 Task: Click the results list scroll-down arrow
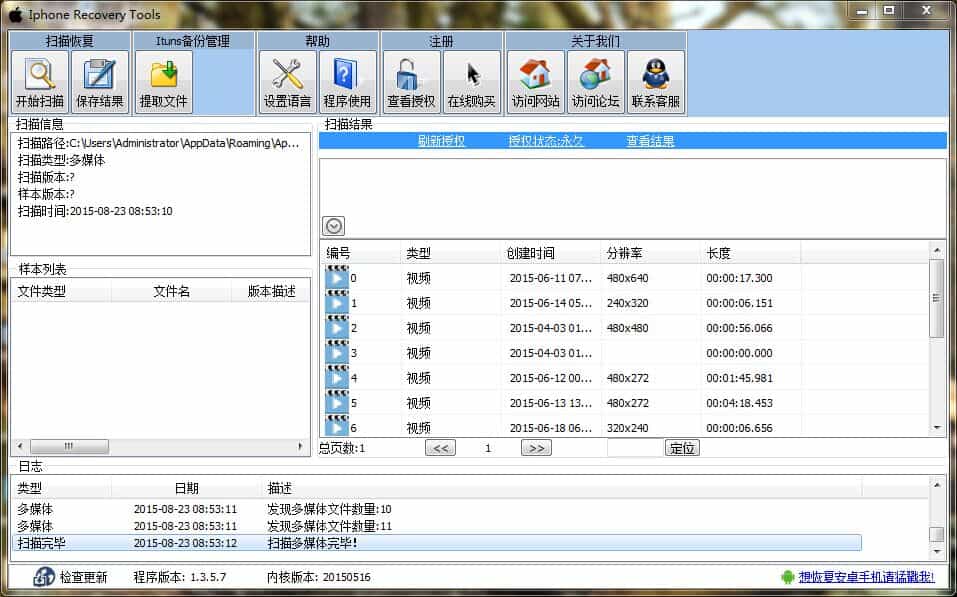[937, 428]
